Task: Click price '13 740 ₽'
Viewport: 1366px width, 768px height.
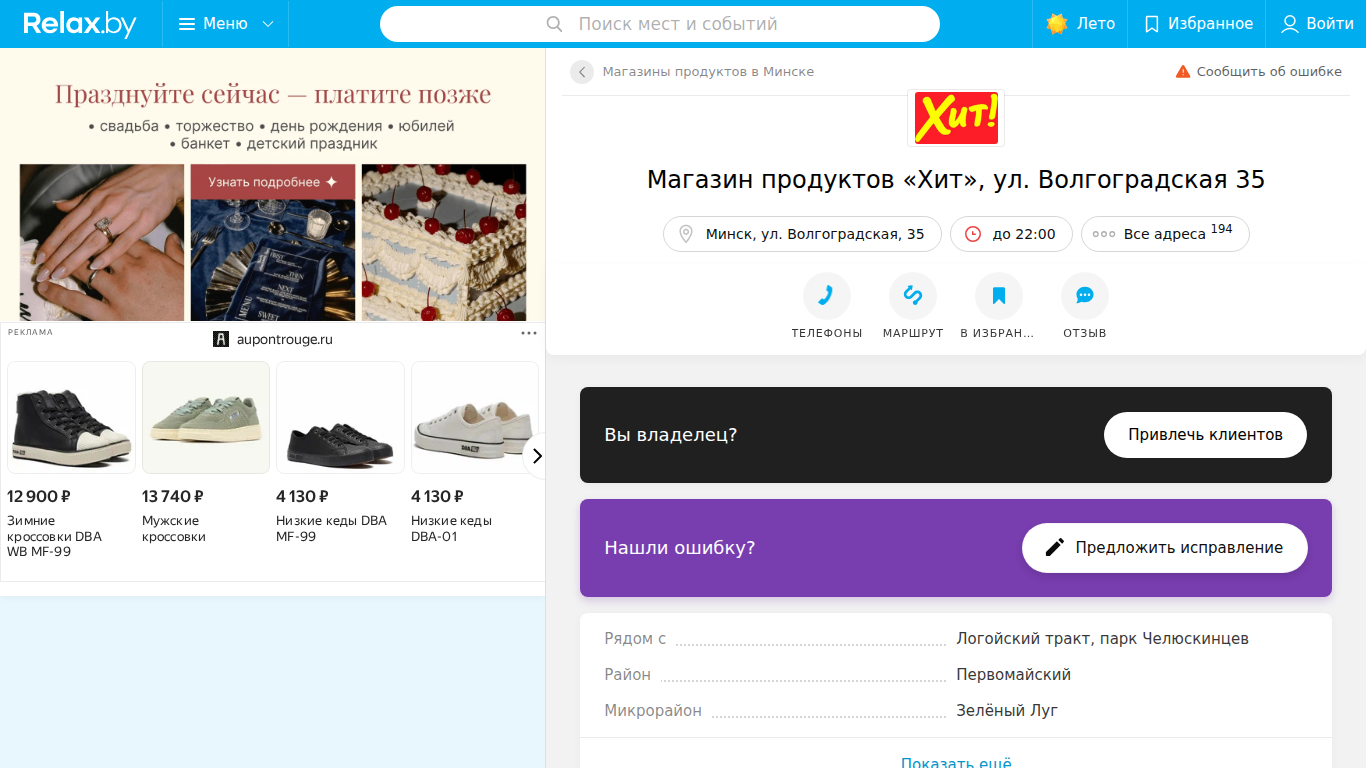Action: 173,496
